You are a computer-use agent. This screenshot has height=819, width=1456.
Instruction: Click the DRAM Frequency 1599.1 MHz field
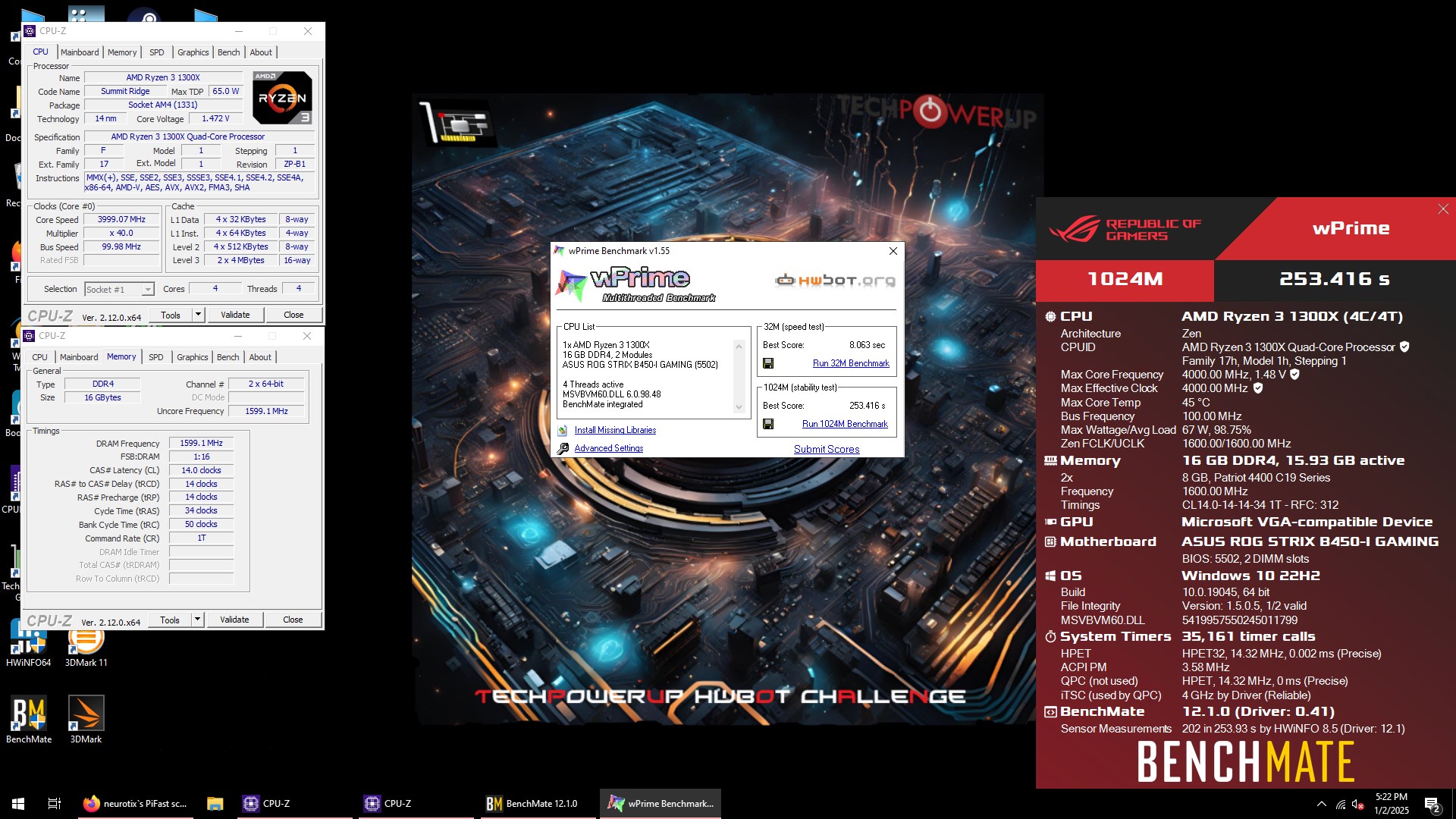[x=201, y=443]
